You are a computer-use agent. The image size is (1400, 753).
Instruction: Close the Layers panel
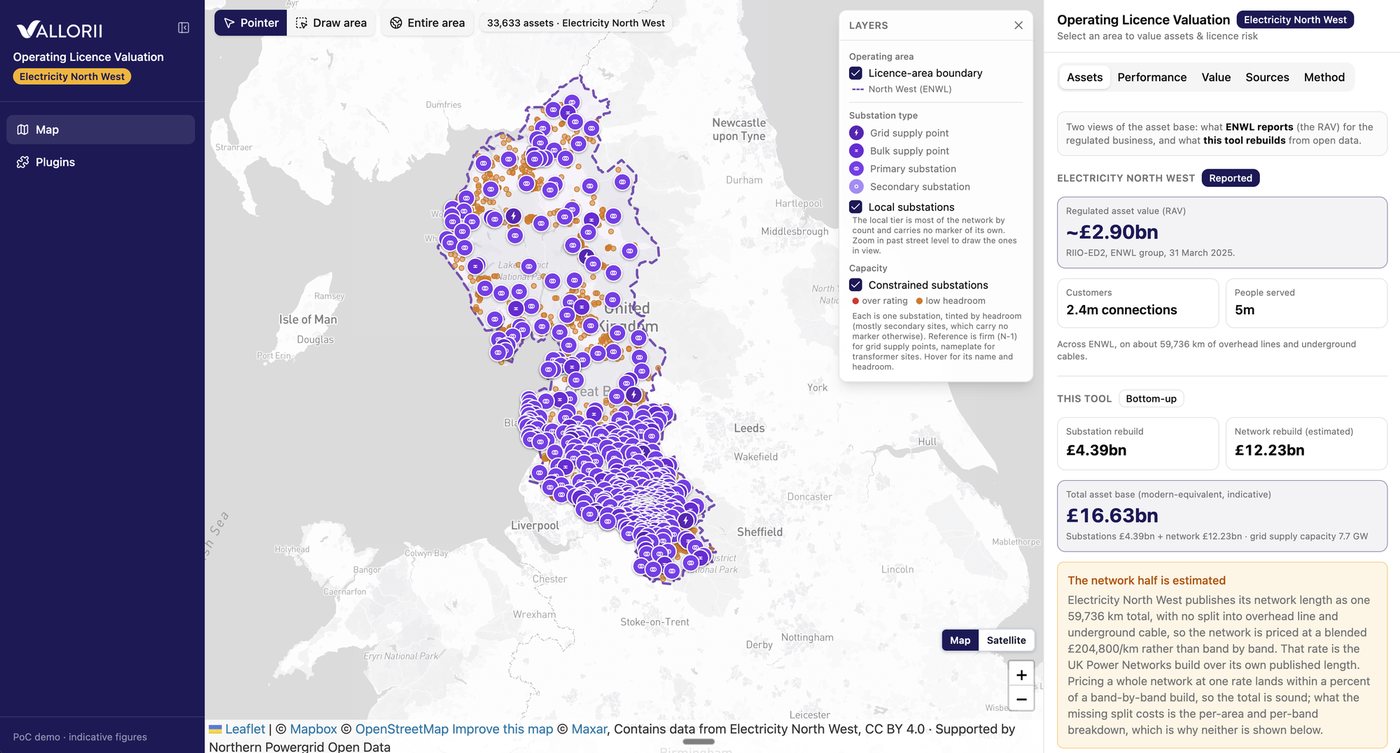[x=1018, y=26]
